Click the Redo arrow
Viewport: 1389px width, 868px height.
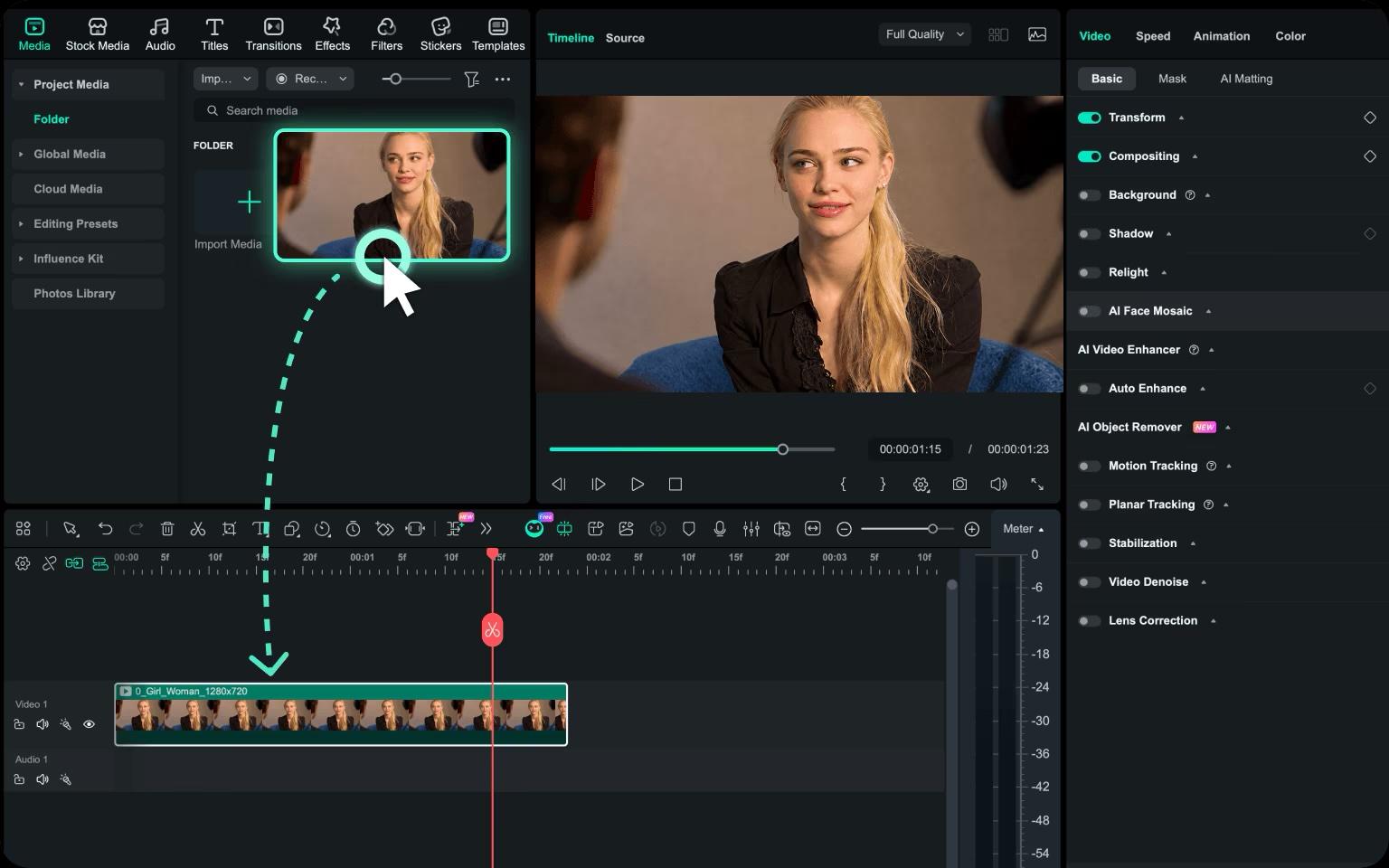tap(136, 529)
